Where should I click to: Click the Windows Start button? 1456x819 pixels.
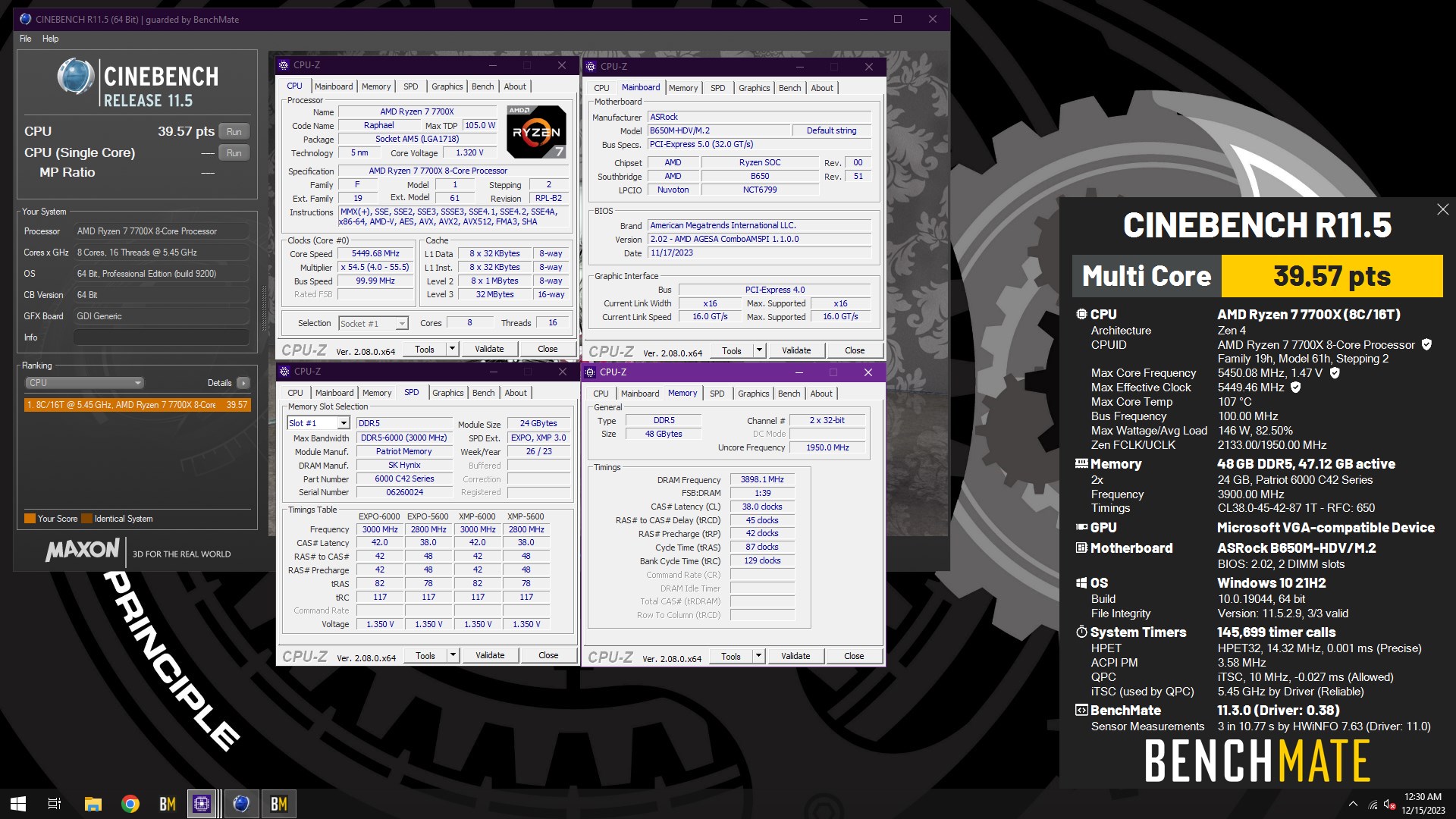[18, 804]
